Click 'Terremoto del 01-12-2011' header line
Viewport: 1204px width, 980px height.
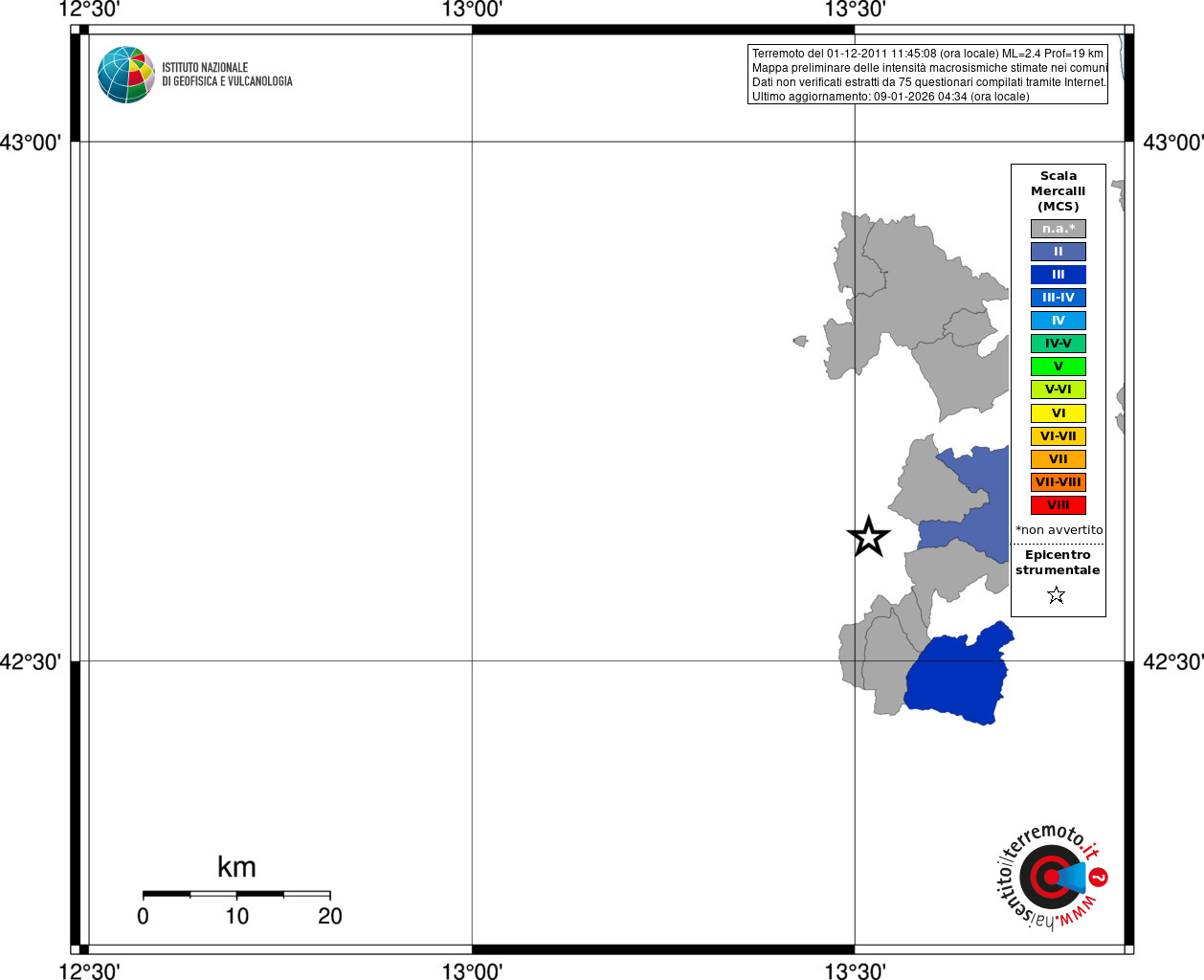click(927, 54)
